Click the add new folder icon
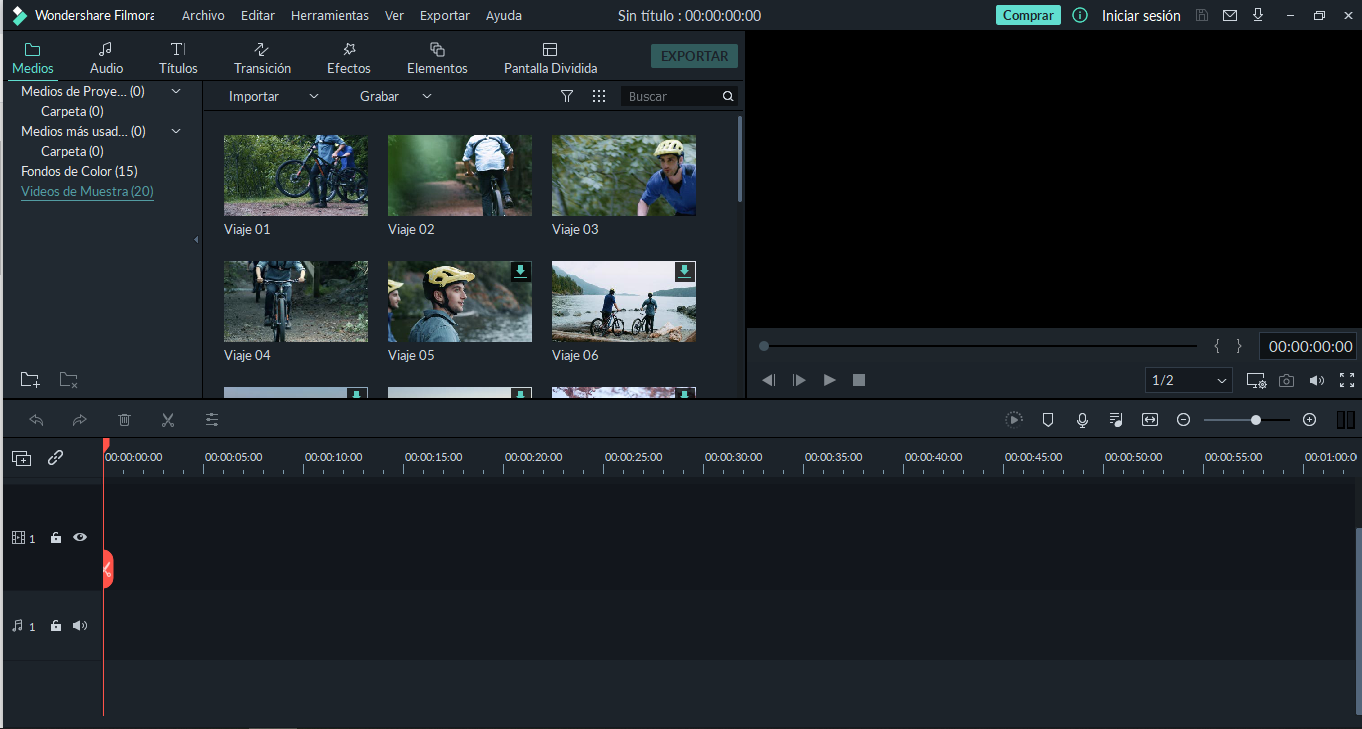This screenshot has height=729, width=1362. [30, 380]
